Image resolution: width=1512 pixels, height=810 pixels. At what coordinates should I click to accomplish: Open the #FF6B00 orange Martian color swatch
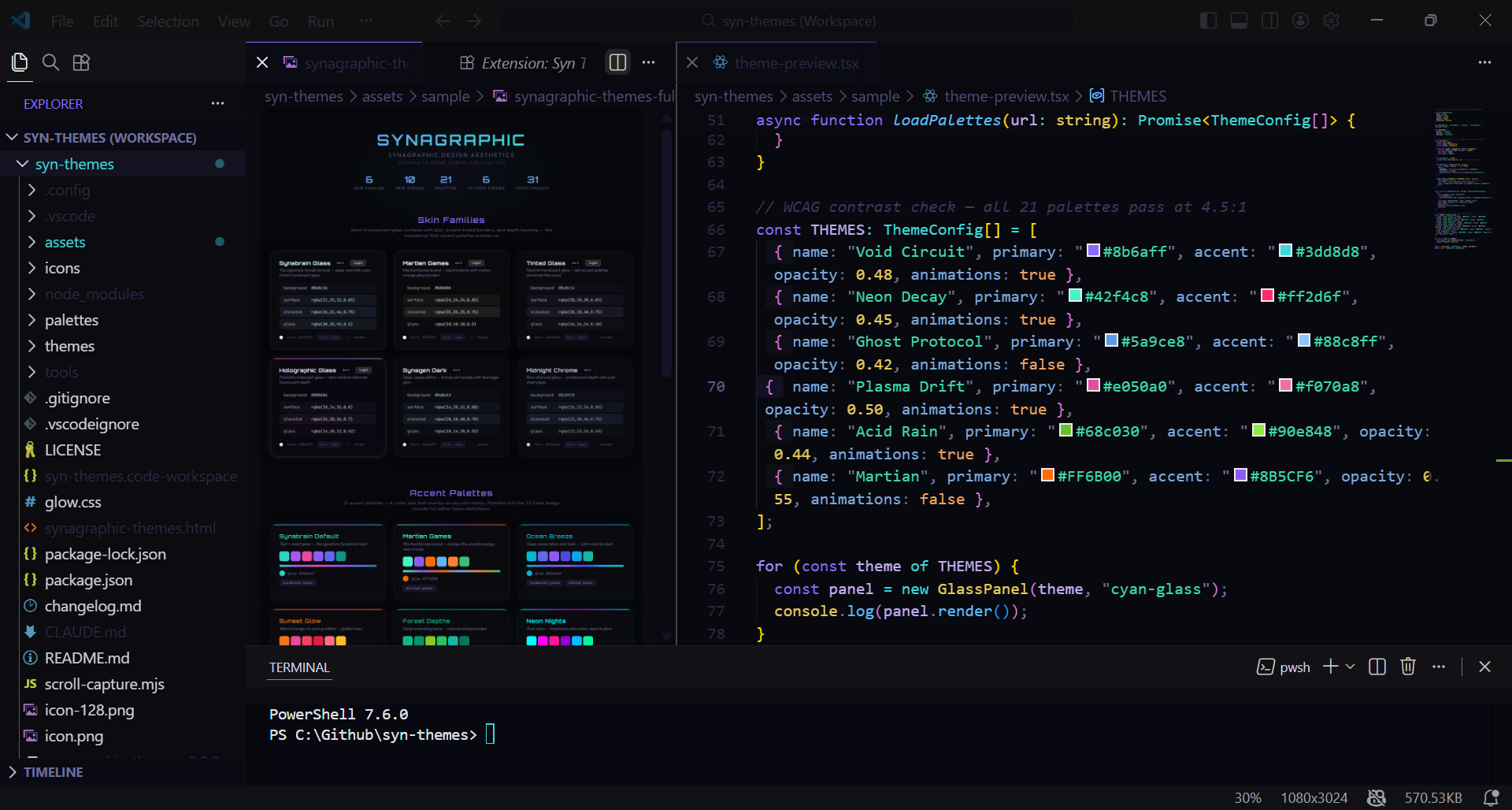[1047, 475]
